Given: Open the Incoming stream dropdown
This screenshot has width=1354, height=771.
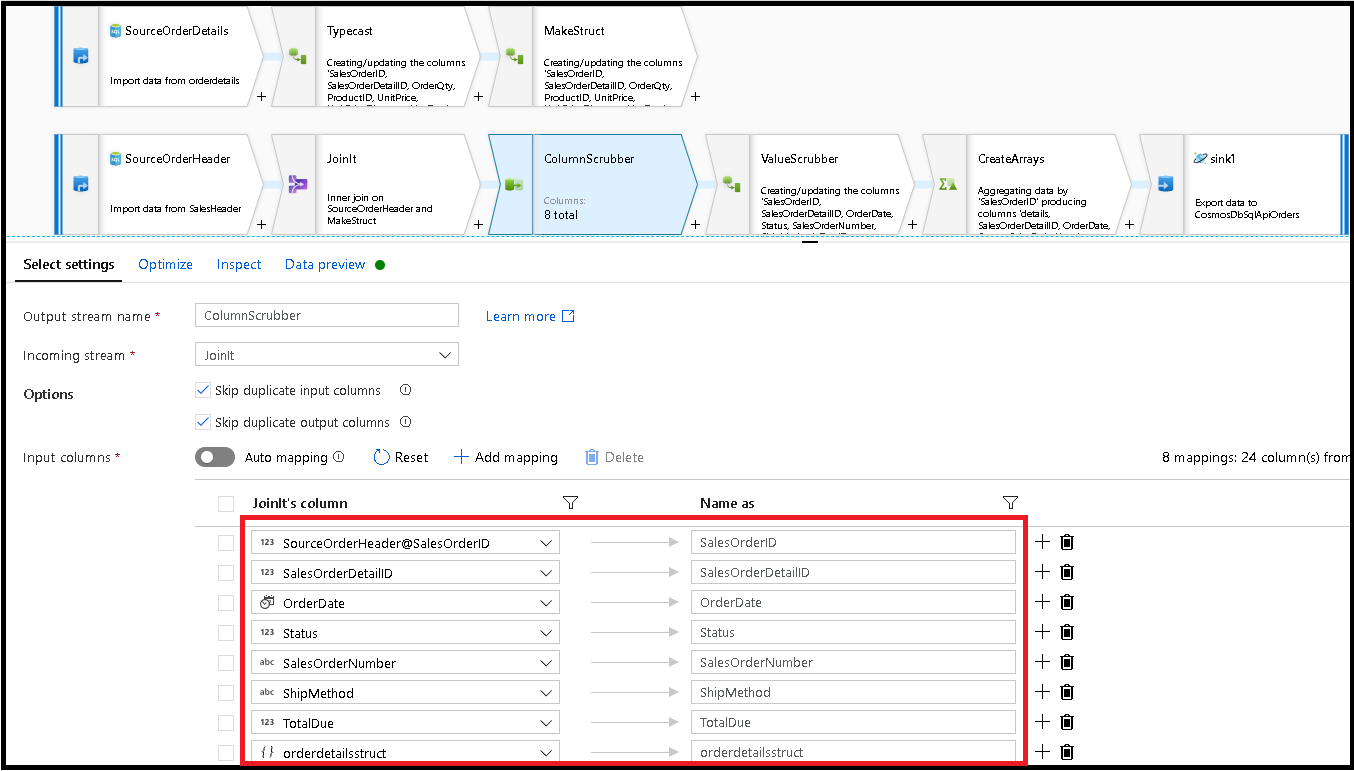Looking at the screenshot, I should pos(326,355).
